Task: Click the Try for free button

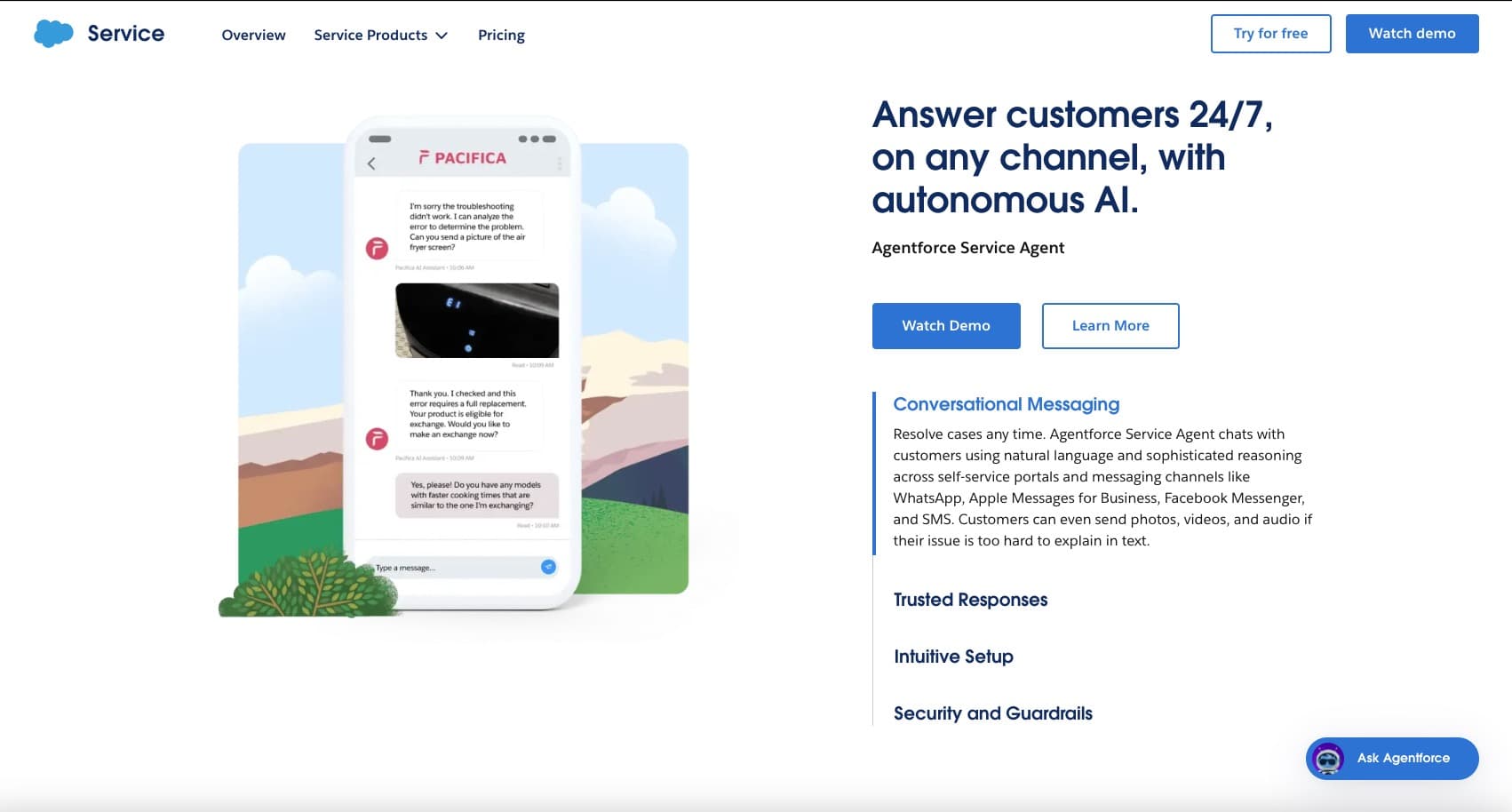Action: tap(1270, 34)
